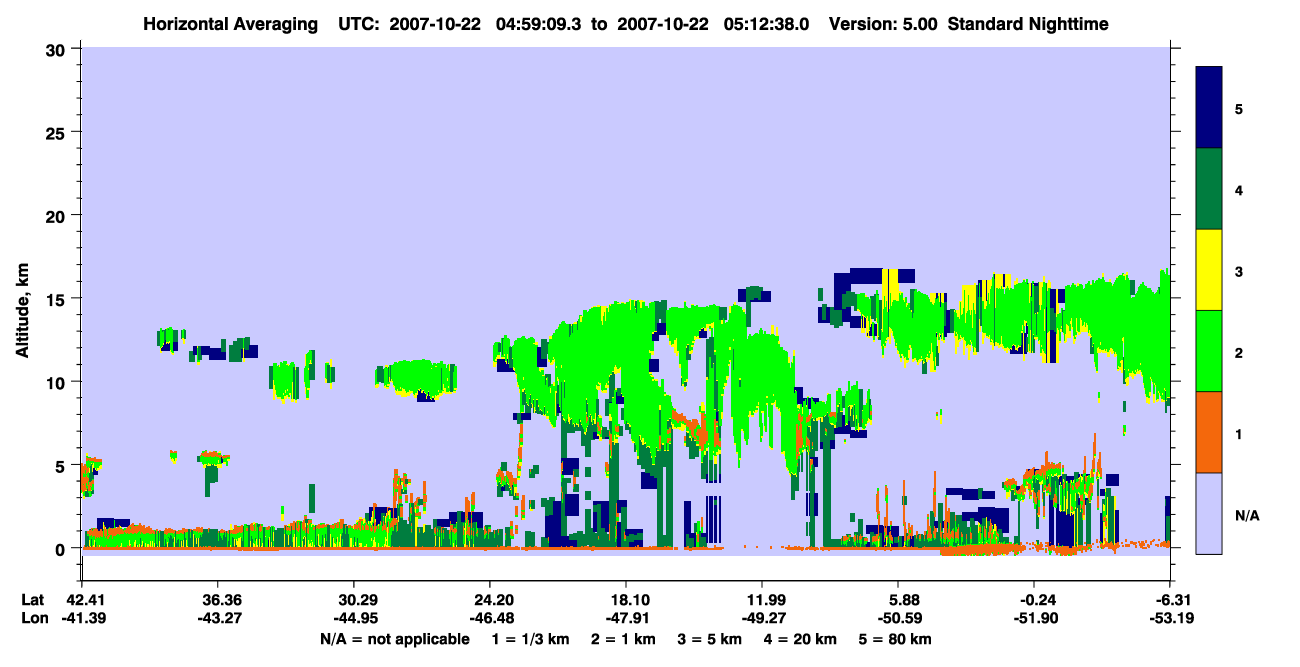Click the dark blue level 5 color swatch
1300x667 pixels.
point(1209,108)
